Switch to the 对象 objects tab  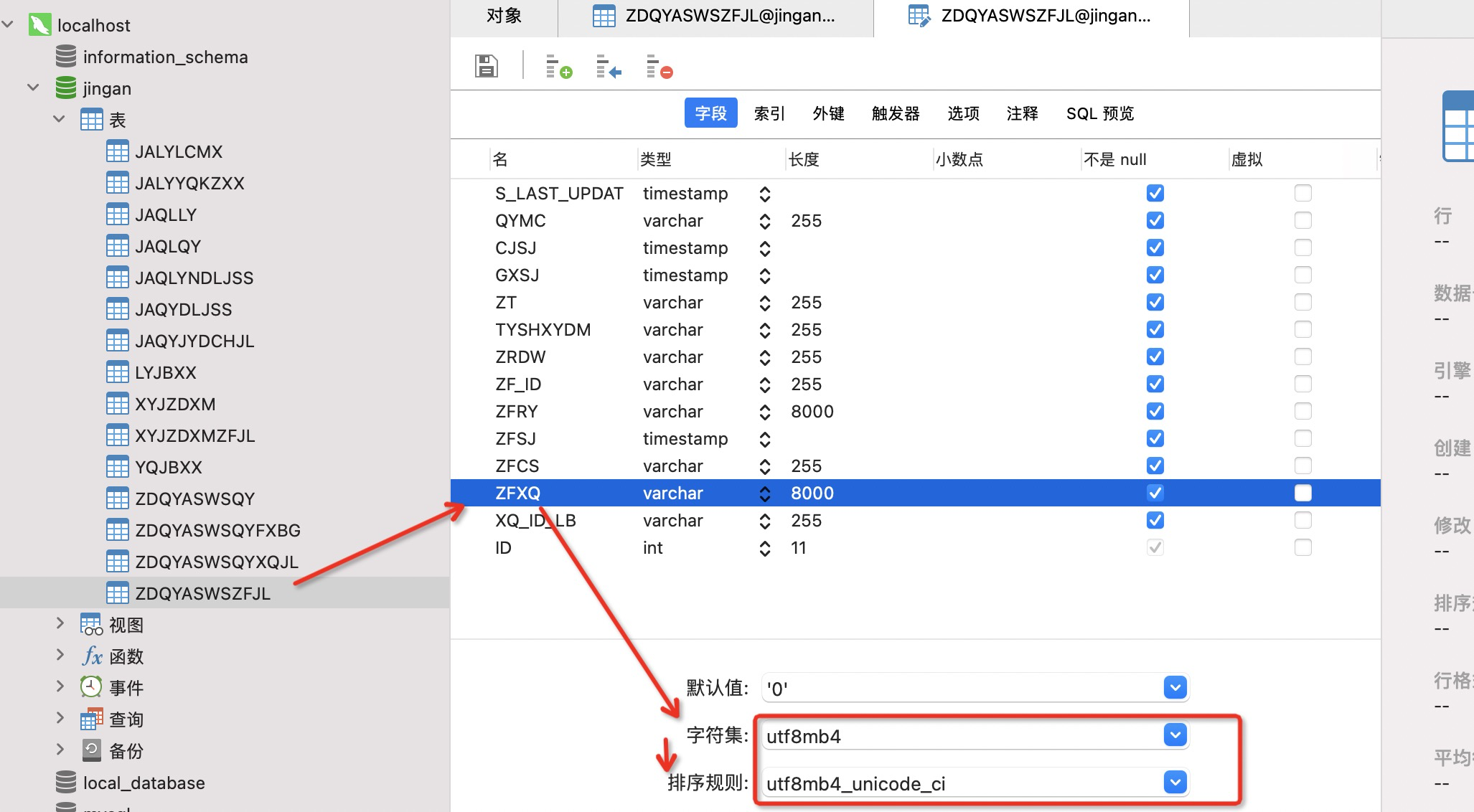point(504,16)
